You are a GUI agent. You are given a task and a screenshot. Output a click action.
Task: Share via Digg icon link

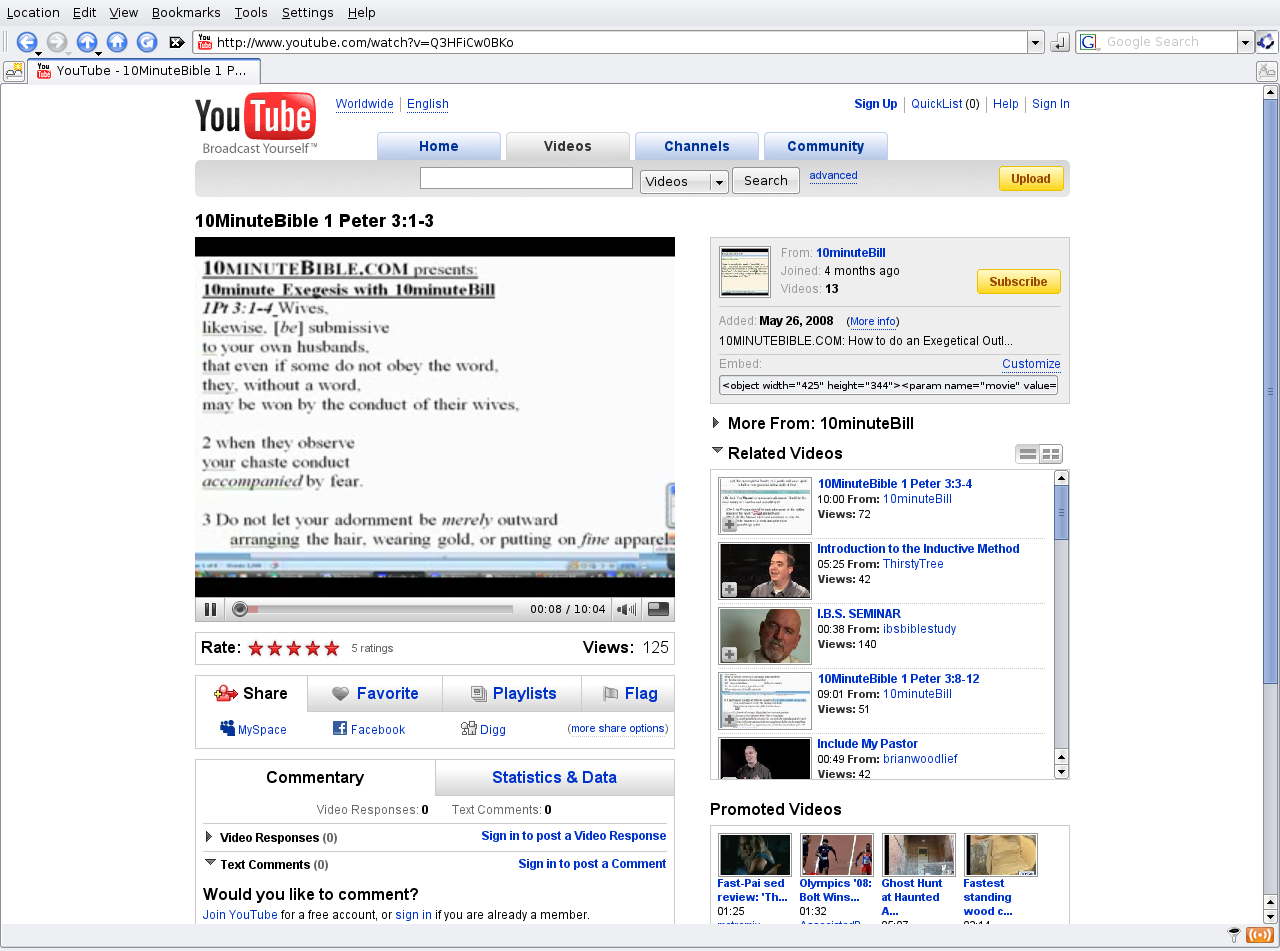tap(468, 729)
